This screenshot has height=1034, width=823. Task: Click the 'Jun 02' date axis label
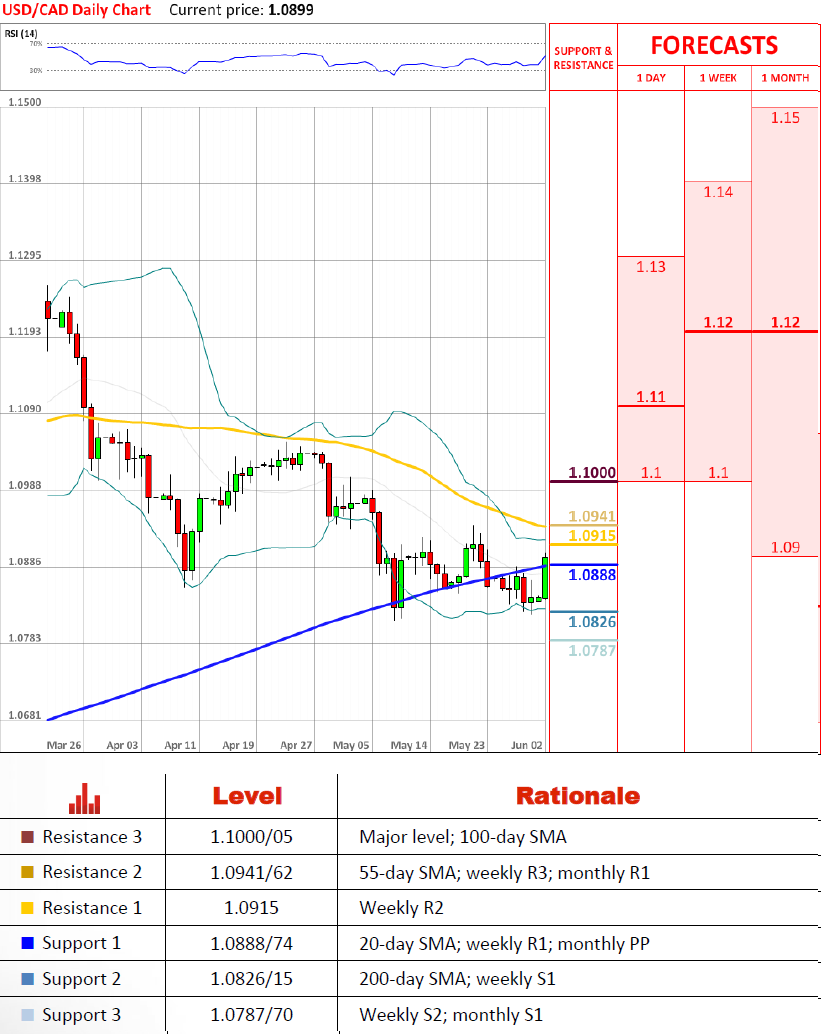(527, 745)
